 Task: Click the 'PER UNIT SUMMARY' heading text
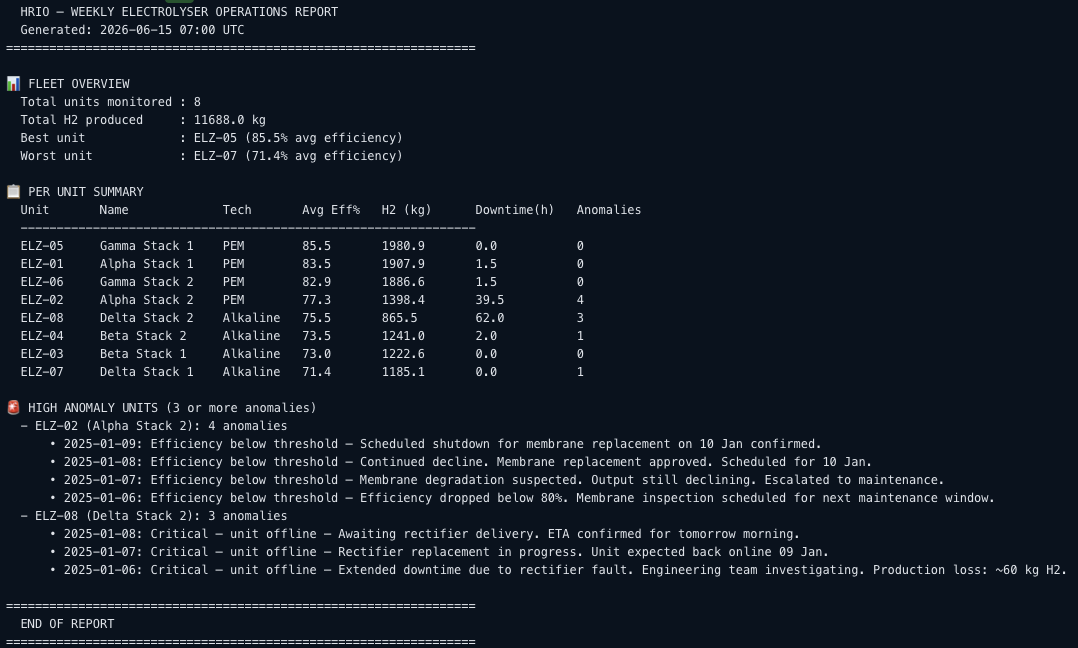tap(86, 192)
